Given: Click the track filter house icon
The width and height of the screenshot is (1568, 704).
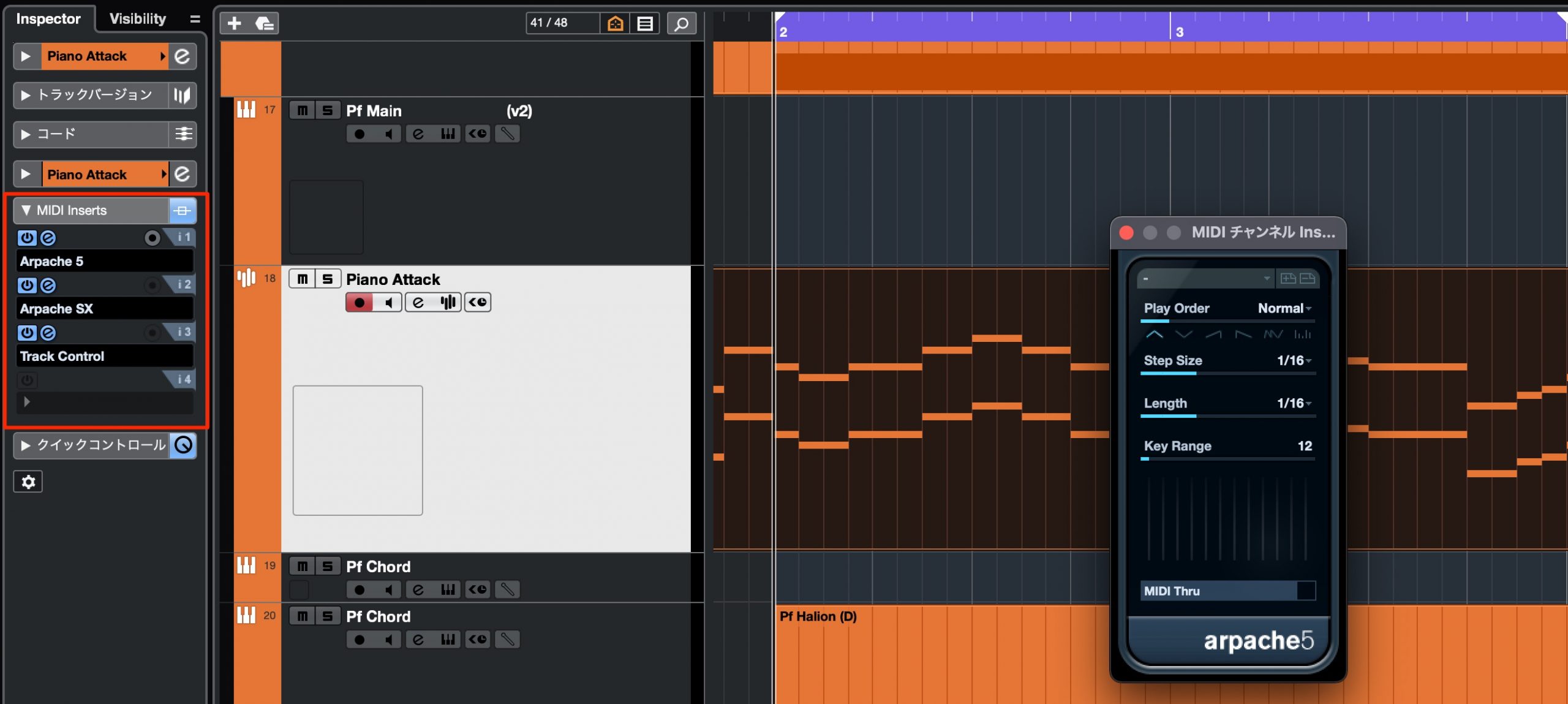Looking at the screenshot, I should coord(615,23).
